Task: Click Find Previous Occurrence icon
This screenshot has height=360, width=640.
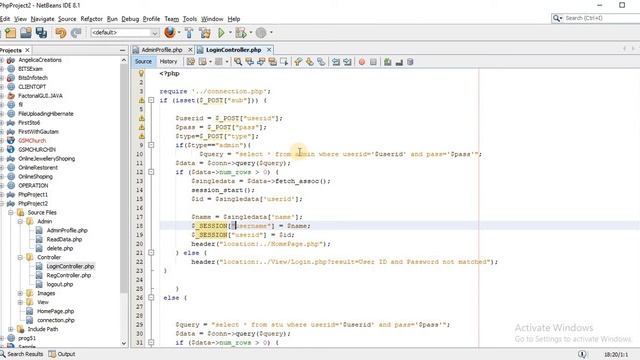Action: (249, 62)
